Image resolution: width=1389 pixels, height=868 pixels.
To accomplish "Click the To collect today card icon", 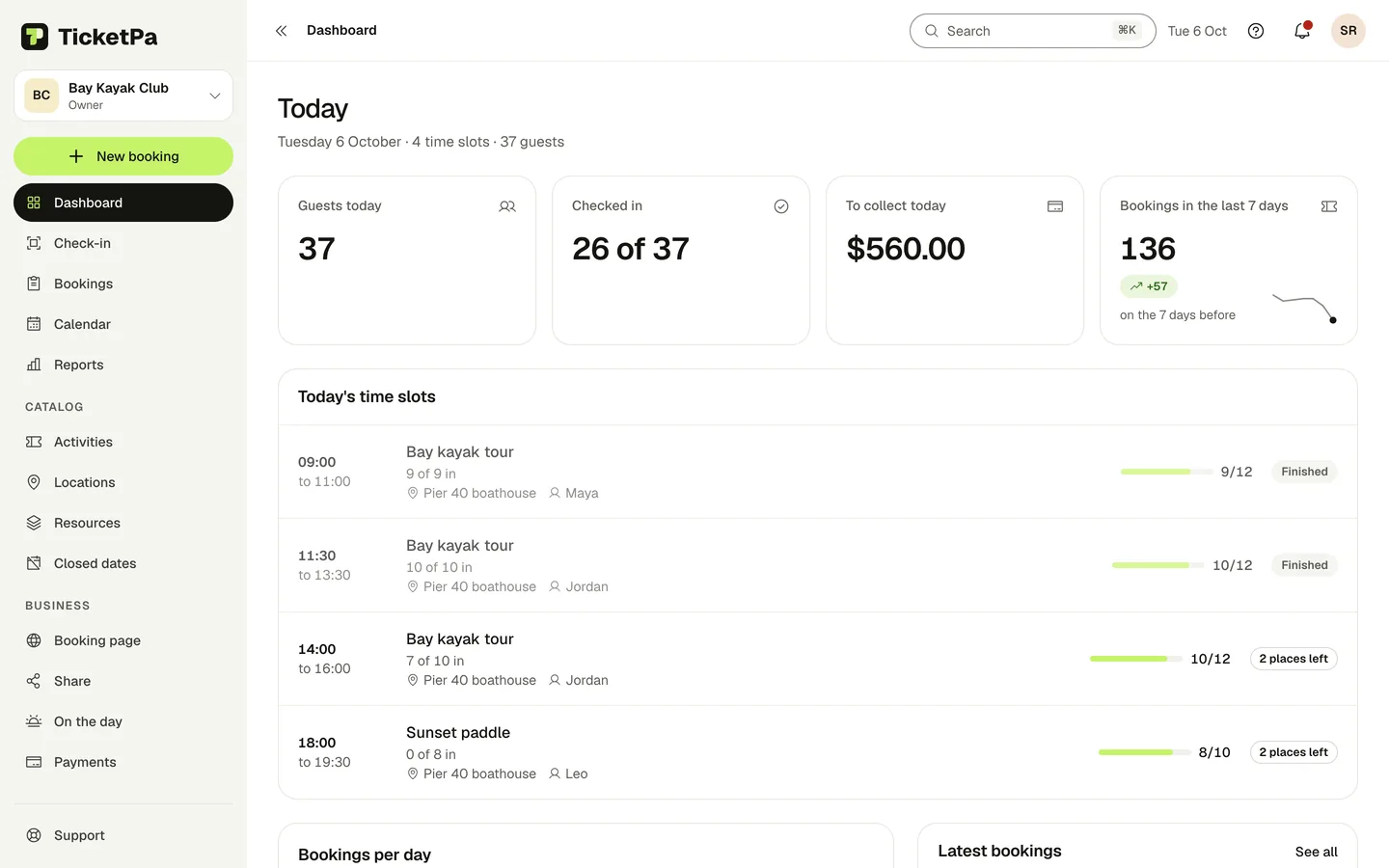I will 1055,206.
